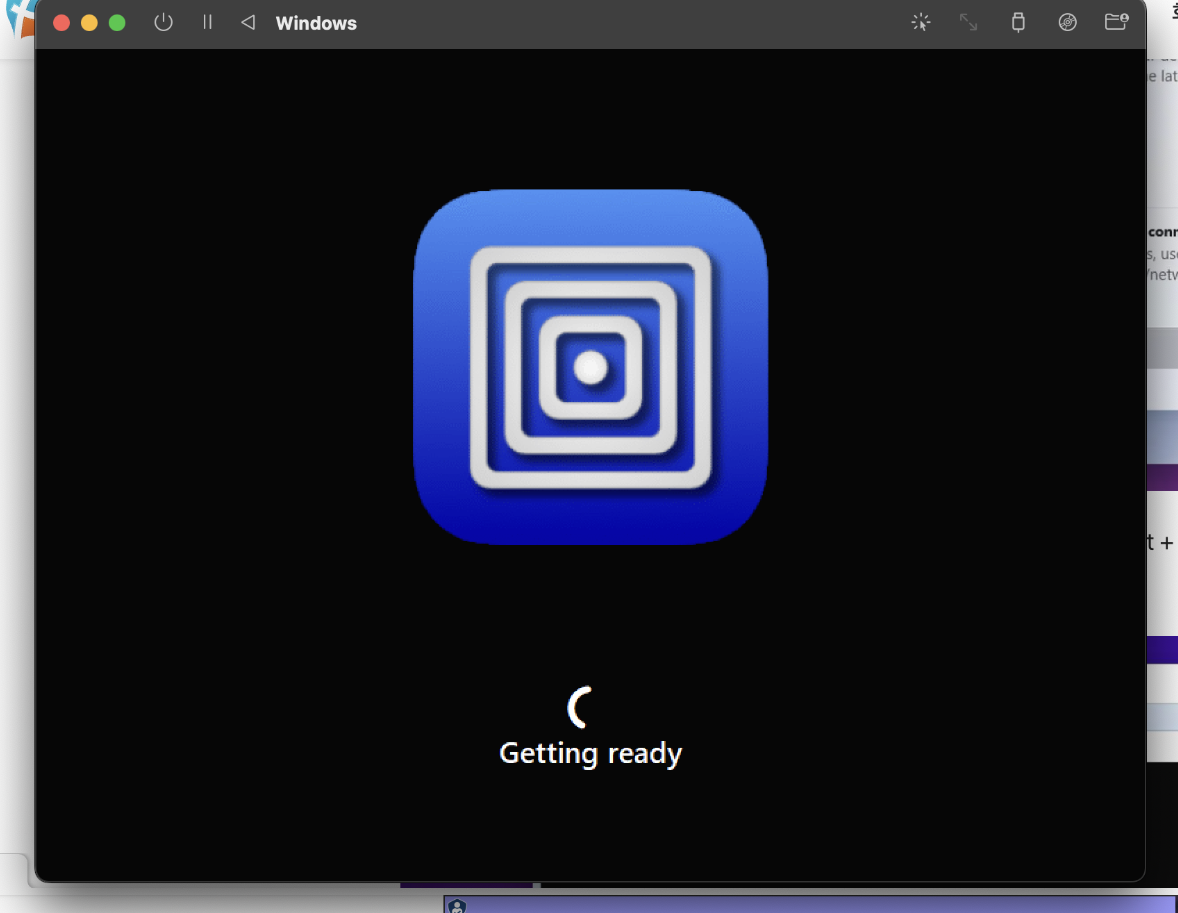Minimize the Windows VM window
The height and width of the screenshot is (913, 1178).
[89, 23]
